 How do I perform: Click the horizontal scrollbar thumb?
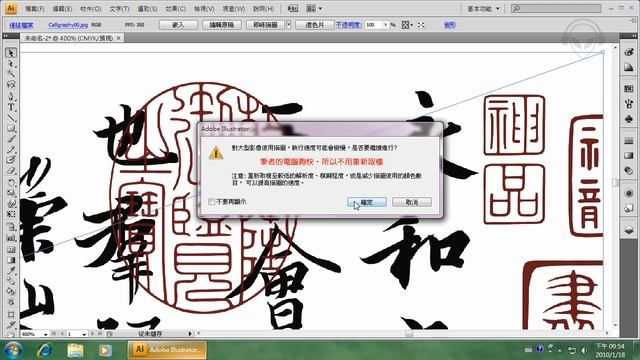coord(409,333)
